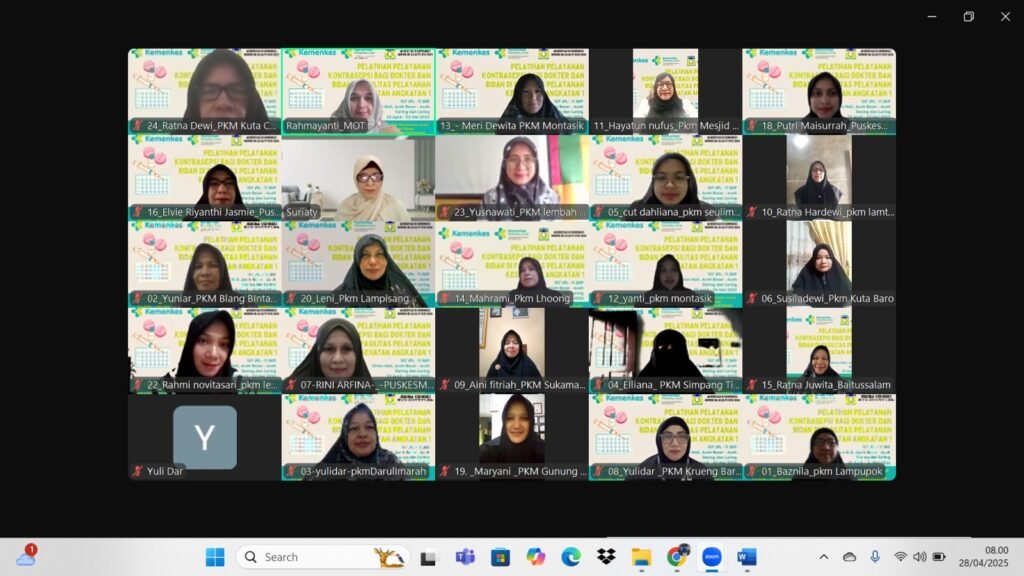This screenshot has height=576, width=1024.
Task: Open the Copilot app icon
Action: point(535,557)
